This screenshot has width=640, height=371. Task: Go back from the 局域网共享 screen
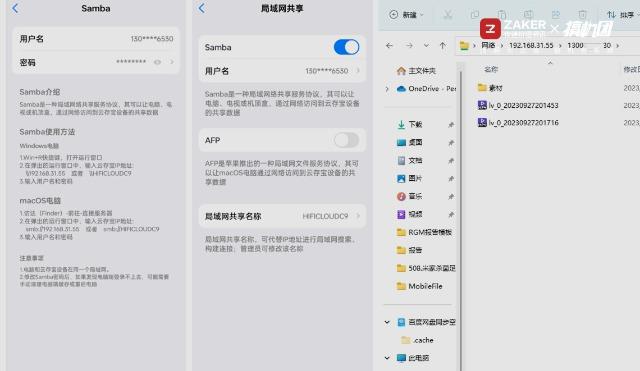(x=202, y=8)
